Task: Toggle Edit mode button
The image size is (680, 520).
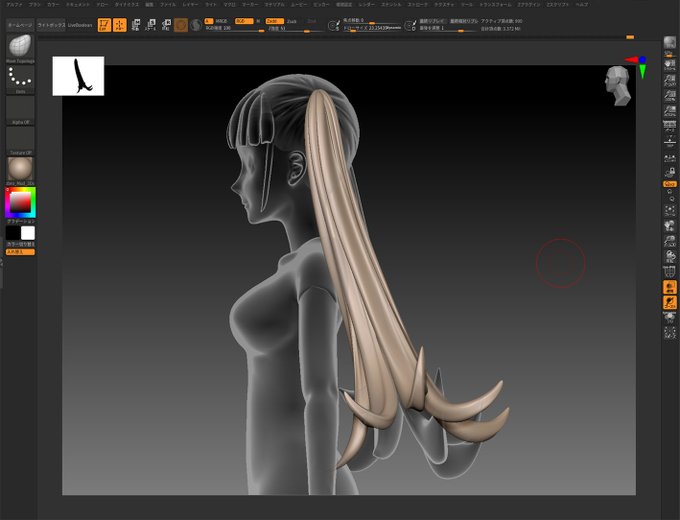Action: (x=104, y=25)
